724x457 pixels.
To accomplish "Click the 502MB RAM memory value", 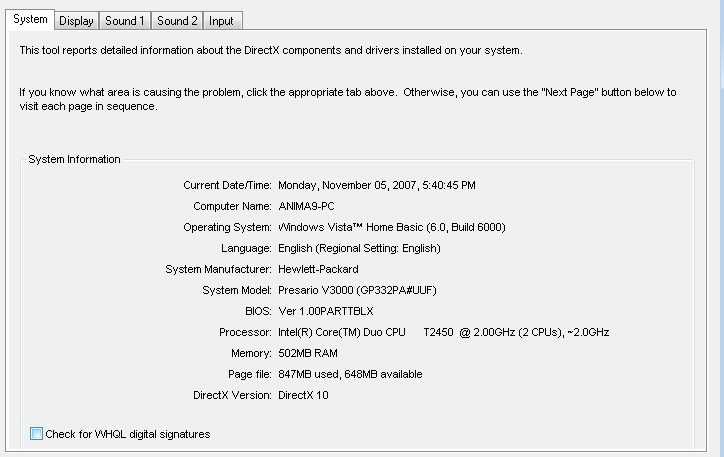I will [x=308, y=353].
